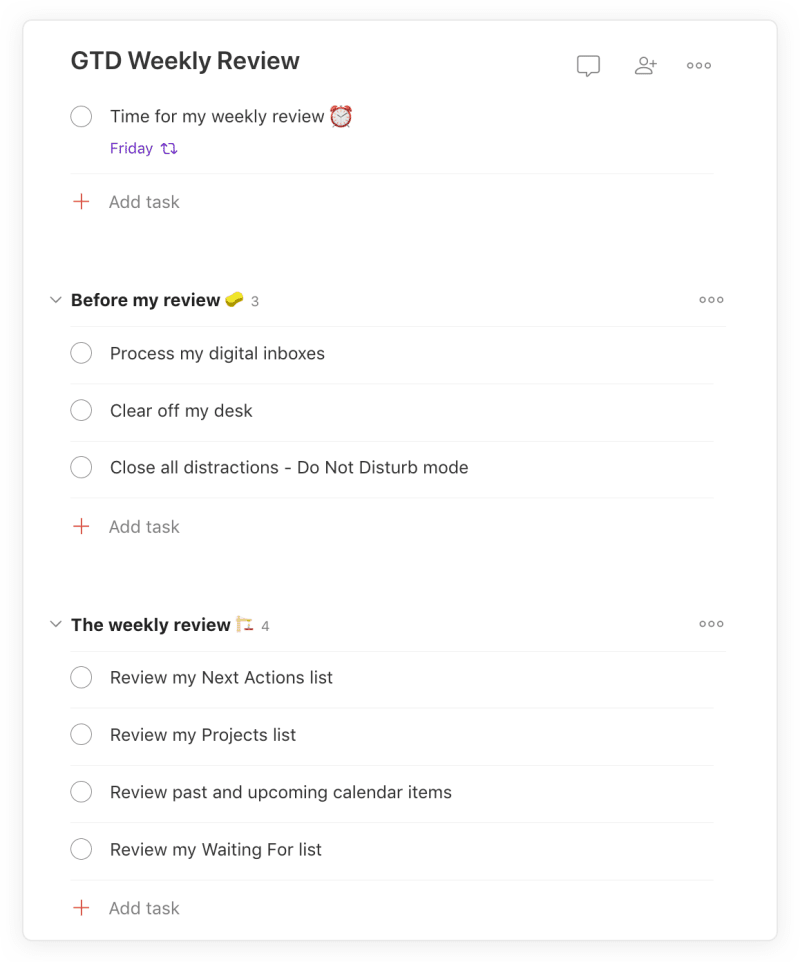Click the recurring schedule icon next to Friday
Screen dimensions: 800x962
point(166,148)
